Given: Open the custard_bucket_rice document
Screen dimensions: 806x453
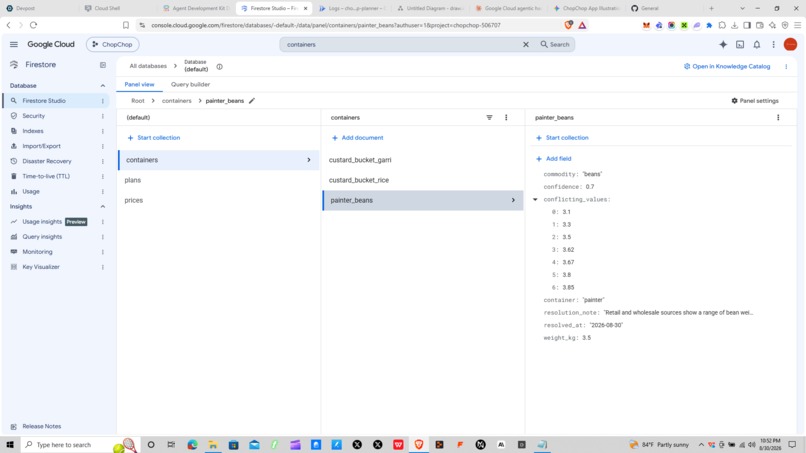Looking at the screenshot, I should [x=423, y=180].
